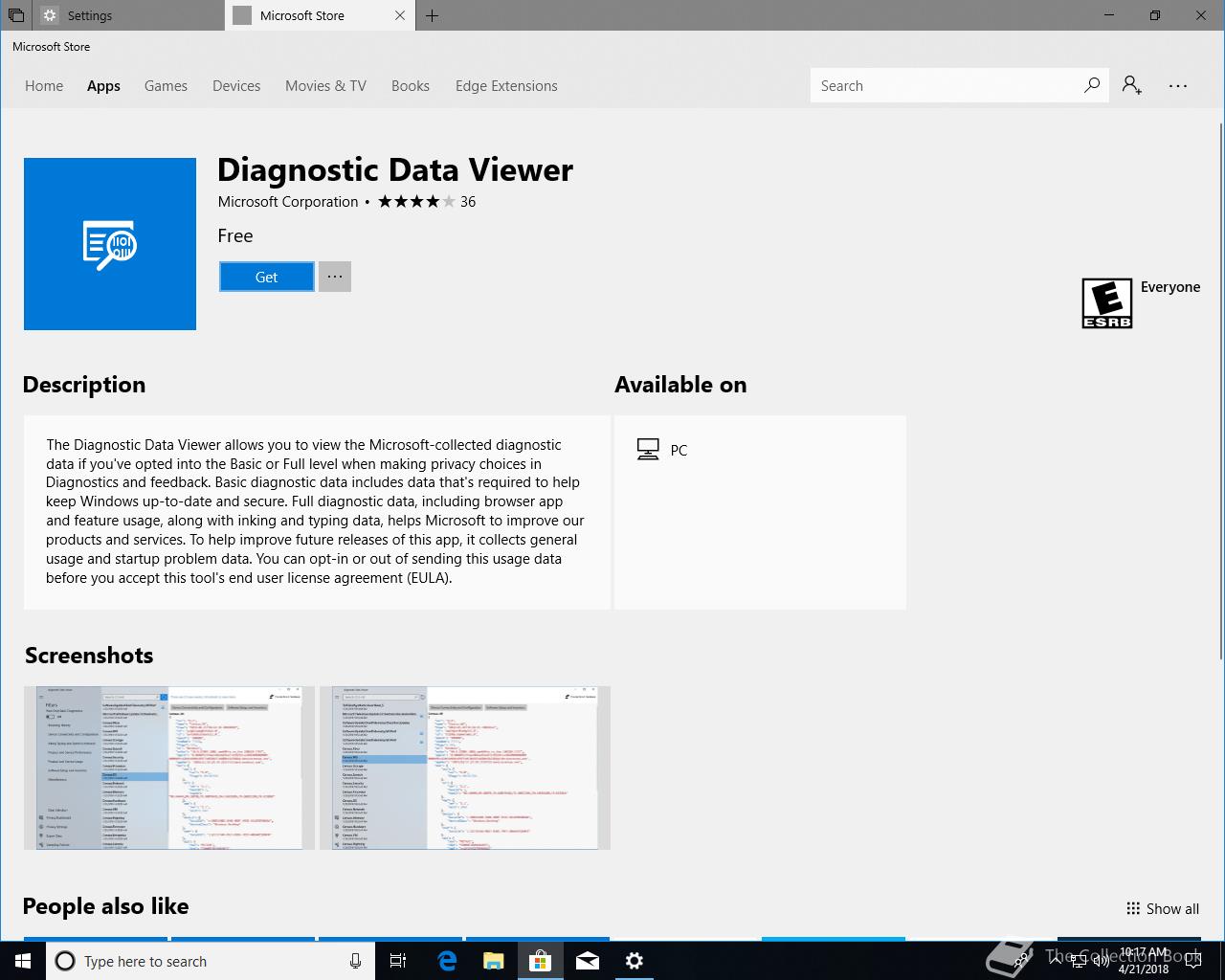Click the PC device icon
1225x980 pixels.
click(648, 450)
